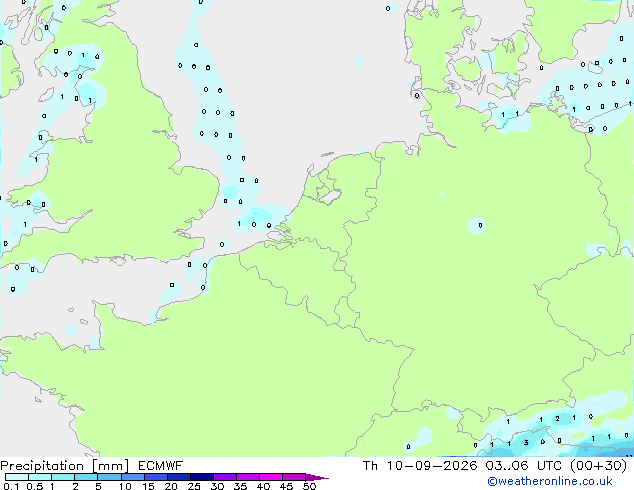The width and height of the screenshot is (634, 490).
Task: Click the precipitation value 3 near the Alps
Action: coord(526,443)
